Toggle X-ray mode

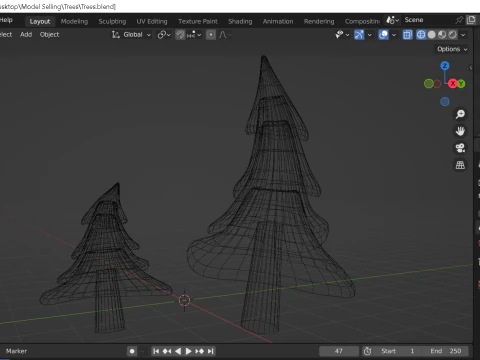coord(407,35)
